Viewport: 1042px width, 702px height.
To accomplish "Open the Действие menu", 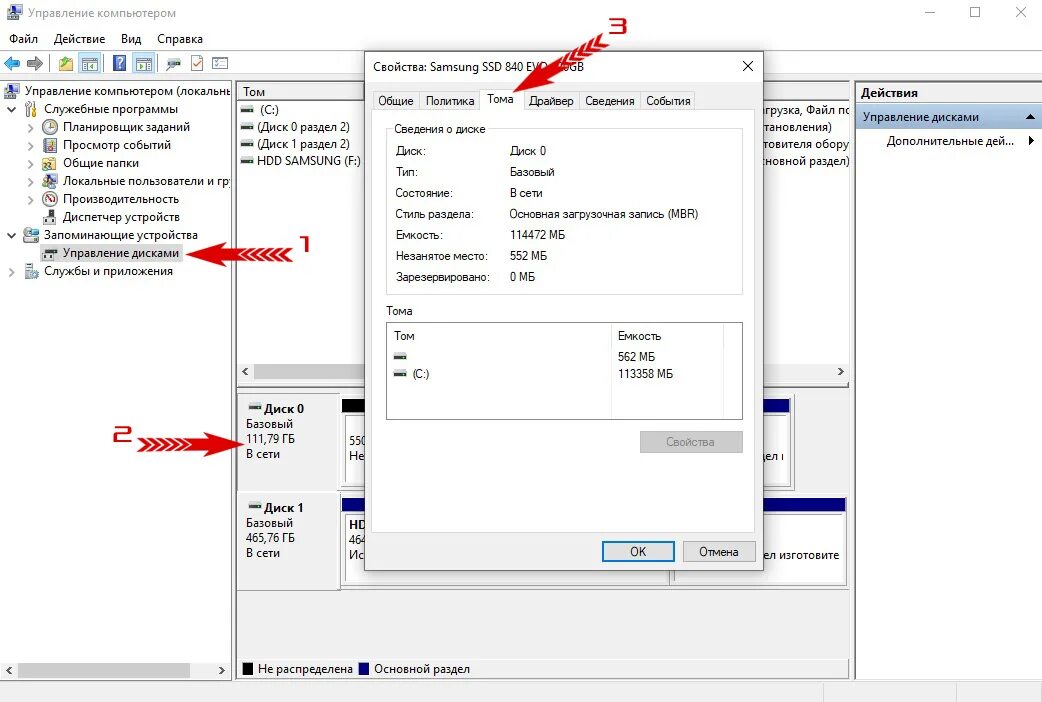I will [79, 39].
